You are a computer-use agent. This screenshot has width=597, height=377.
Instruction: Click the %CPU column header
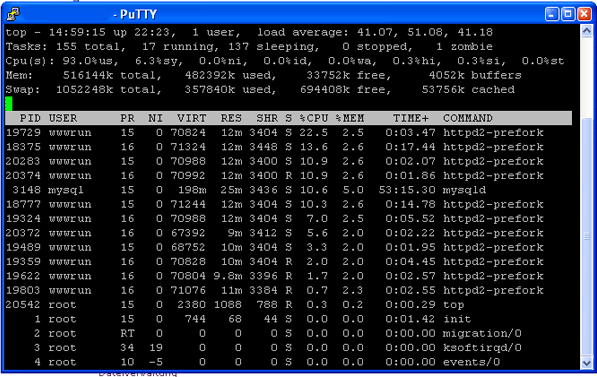coord(314,118)
